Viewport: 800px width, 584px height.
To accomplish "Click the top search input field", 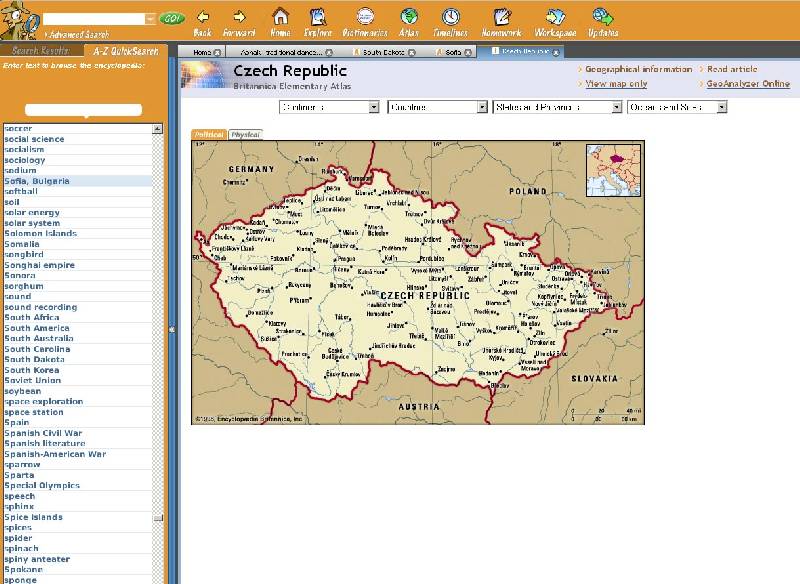I will click(94, 19).
